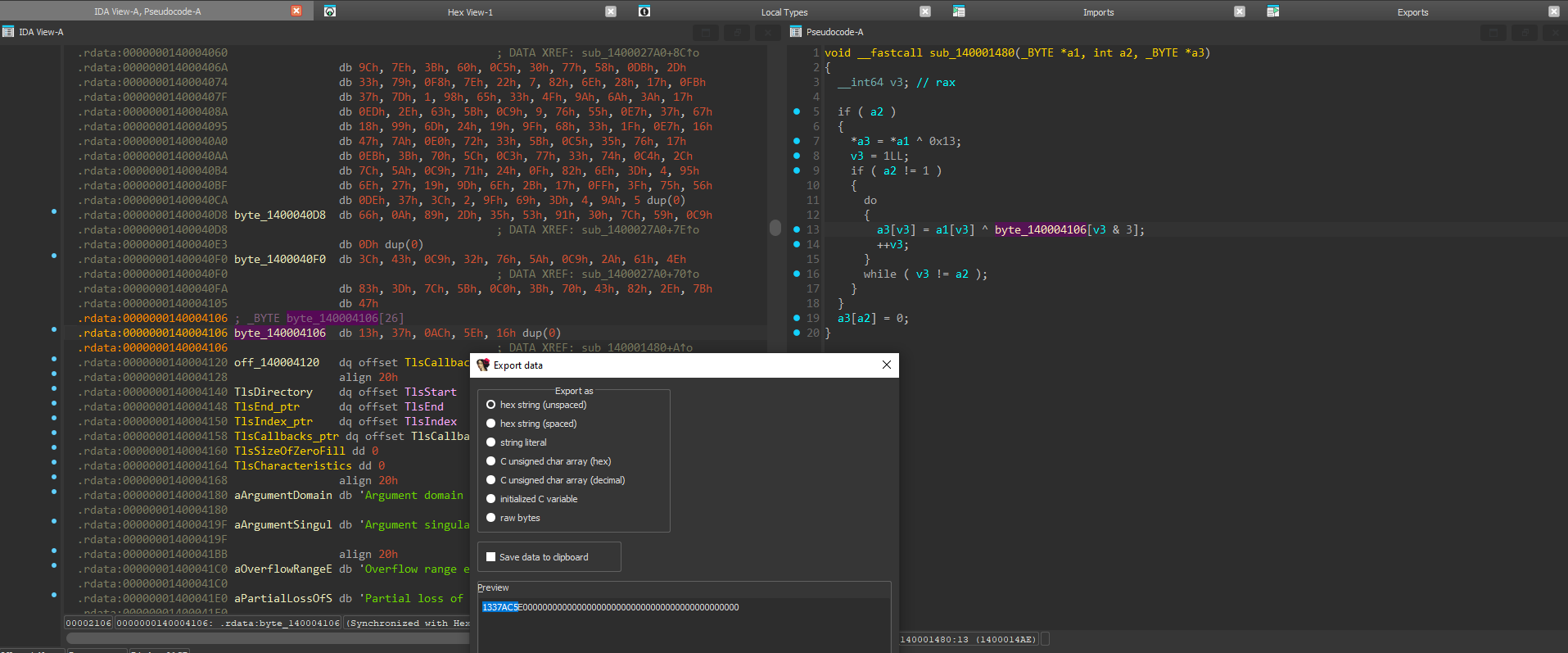Click the TlsDirectory label in IDA View
This screenshot has height=653, width=1568.
coord(273,392)
